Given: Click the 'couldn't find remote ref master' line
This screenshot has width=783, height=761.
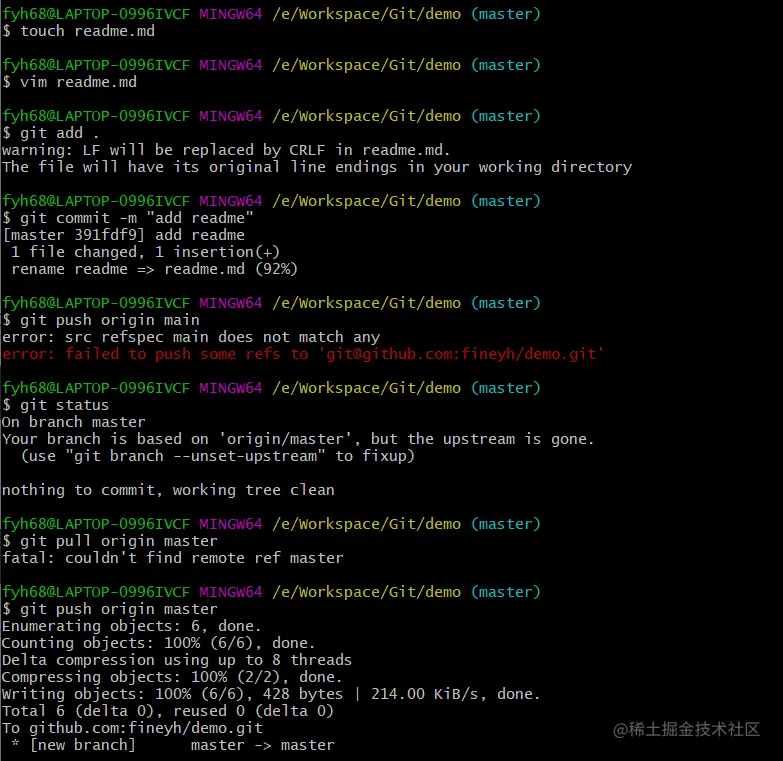Looking at the screenshot, I should (x=173, y=558).
